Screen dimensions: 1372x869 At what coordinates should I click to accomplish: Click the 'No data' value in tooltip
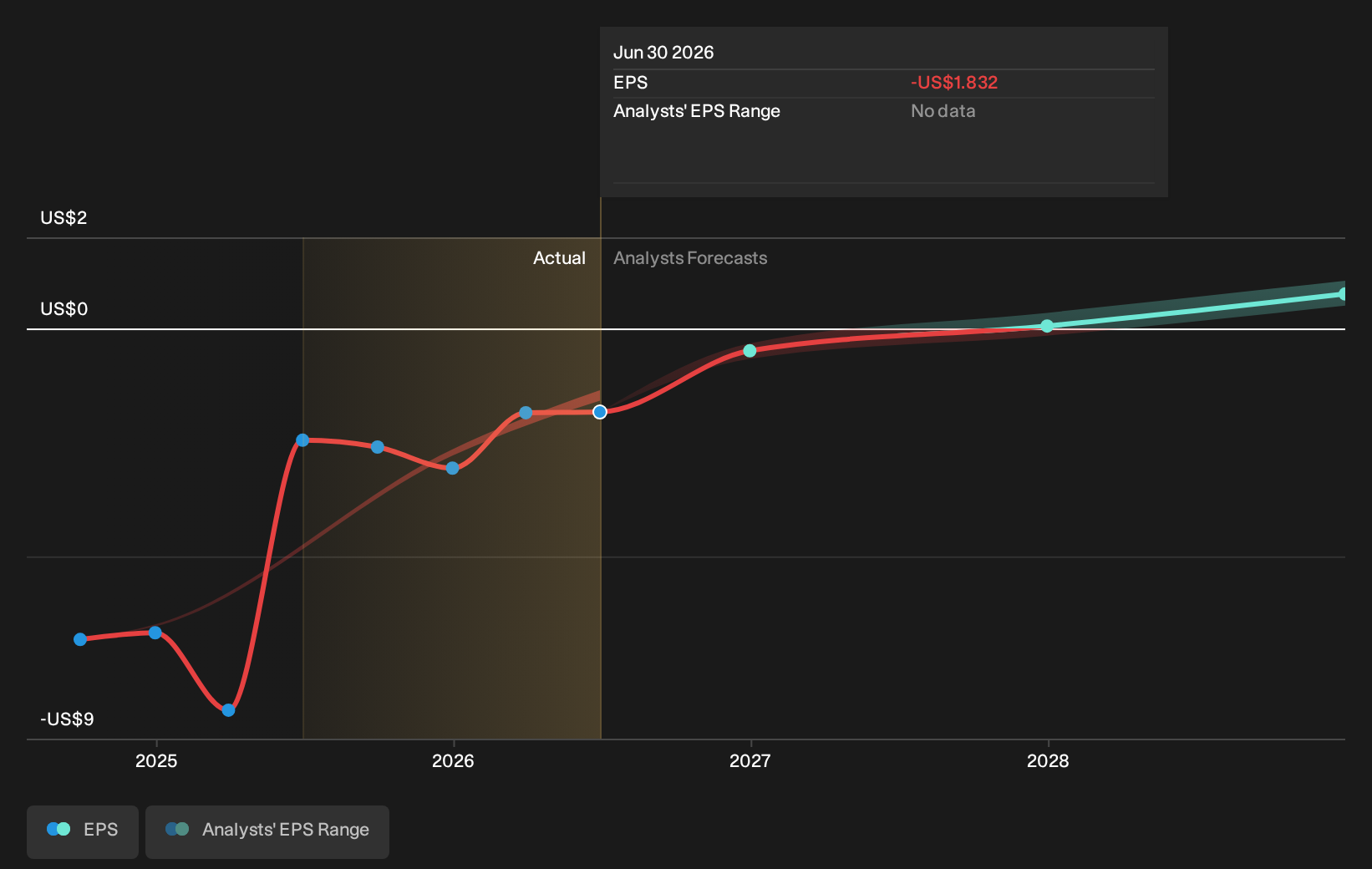tap(943, 111)
